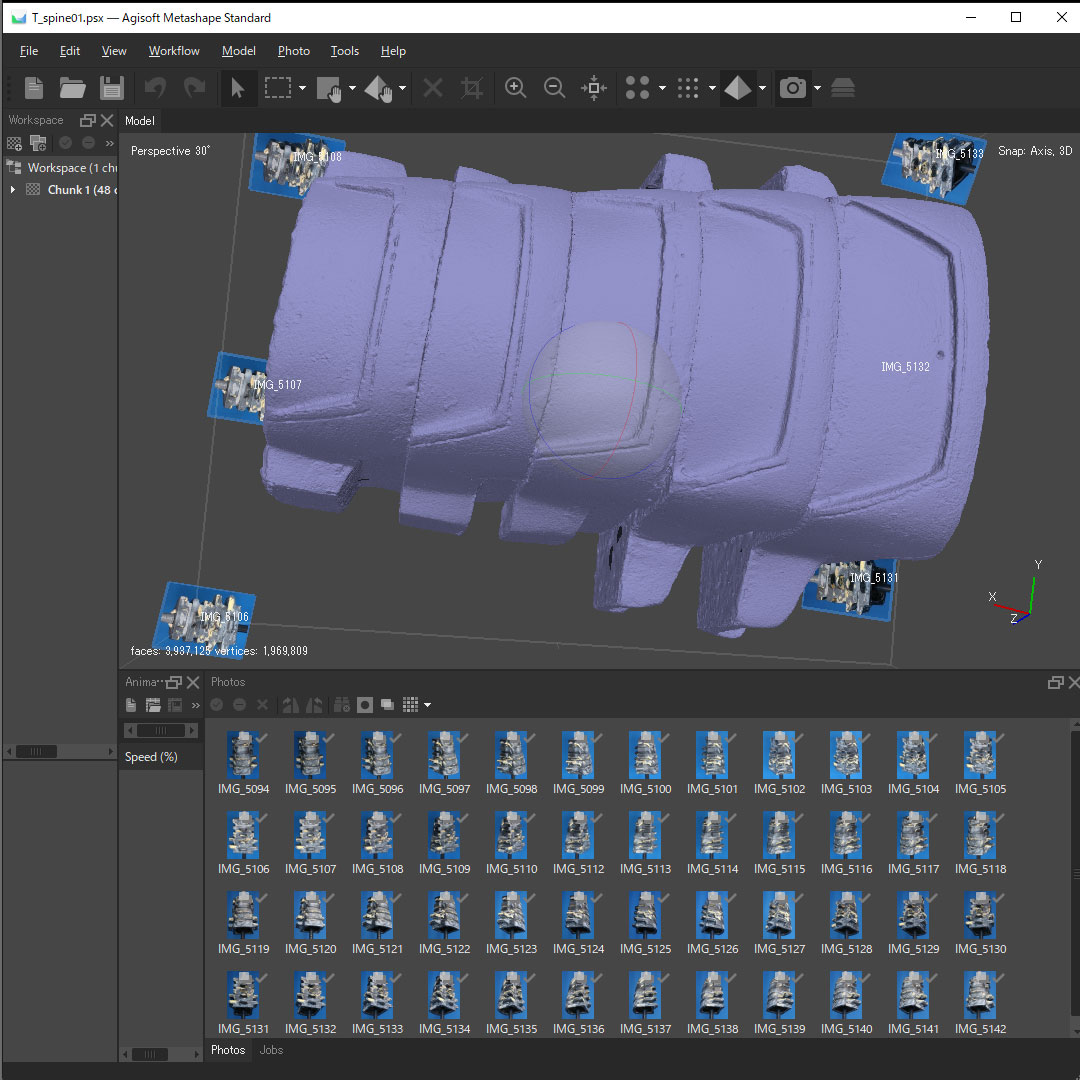The width and height of the screenshot is (1080, 1080).
Task: Open the Model view mode dropdown arrow
Action: (762, 88)
